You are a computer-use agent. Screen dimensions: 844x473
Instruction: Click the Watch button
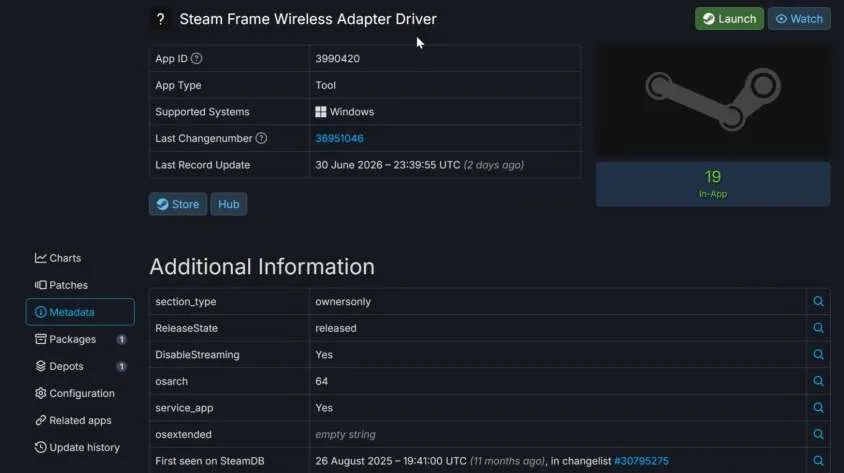click(x=799, y=19)
